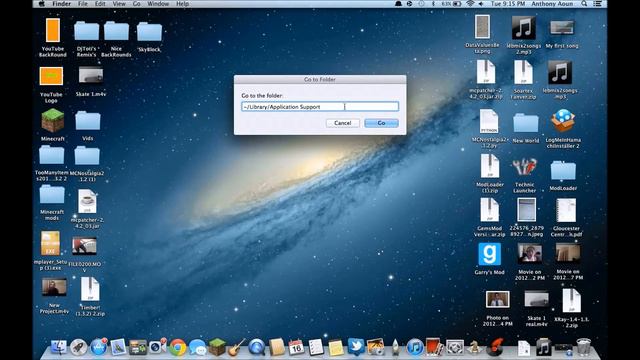Select My first song desktop file

point(562,28)
